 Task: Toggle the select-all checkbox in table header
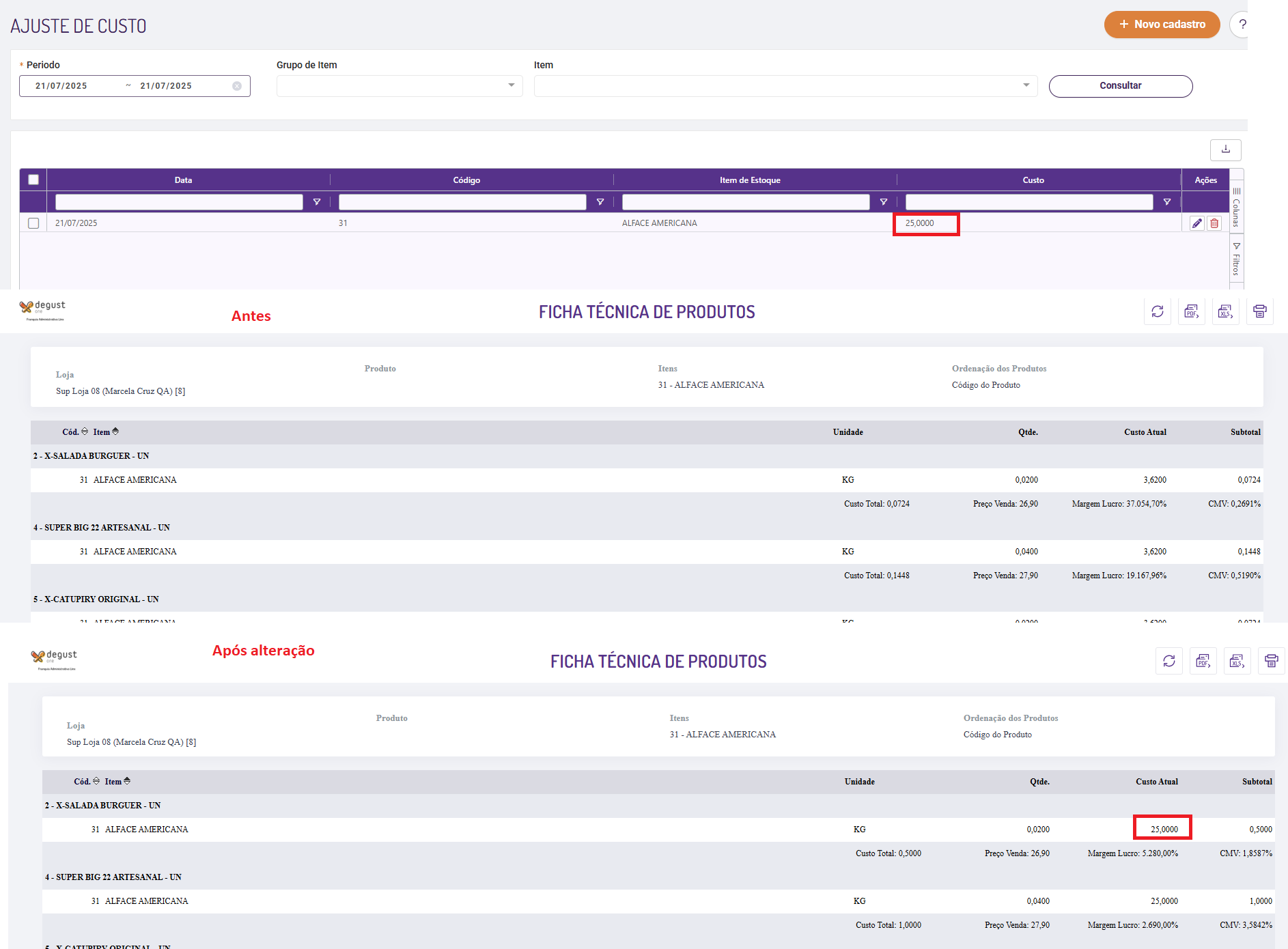pyautogui.click(x=33, y=180)
